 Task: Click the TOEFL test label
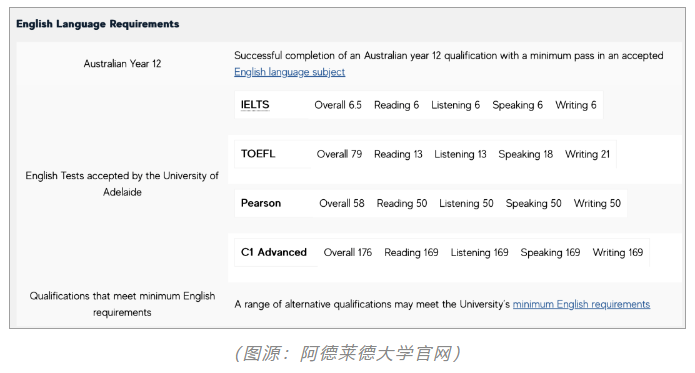tap(258, 154)
